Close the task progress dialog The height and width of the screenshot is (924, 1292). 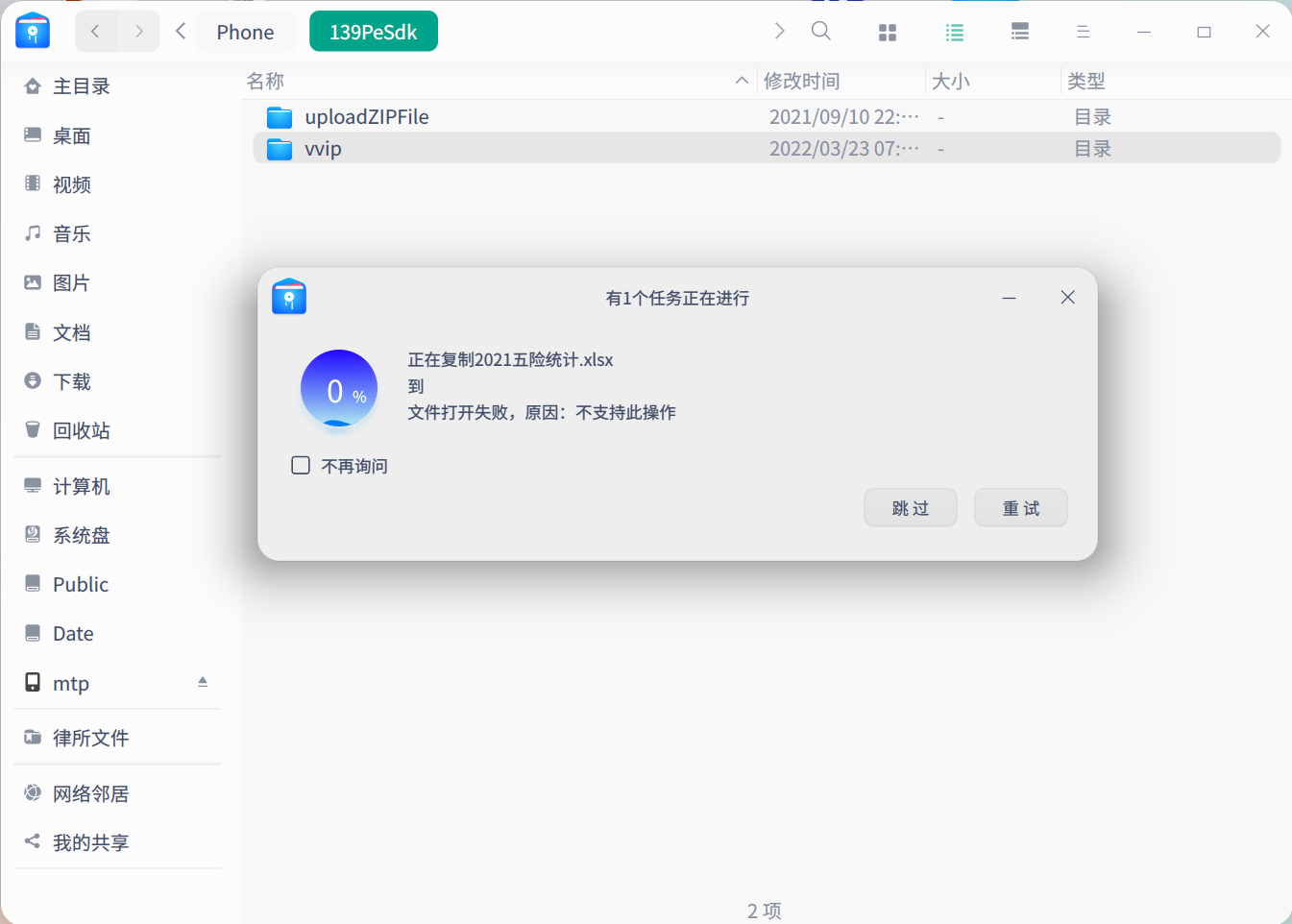(1068, 298)
